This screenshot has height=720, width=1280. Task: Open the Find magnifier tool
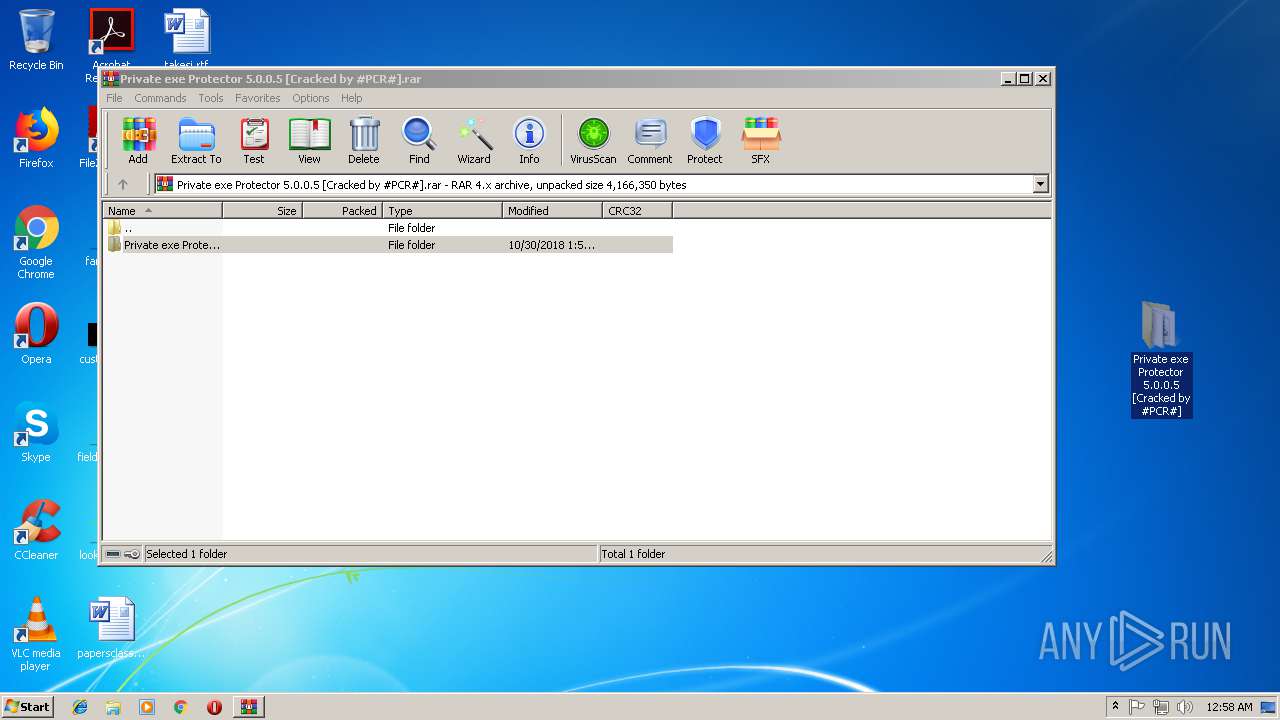[x=419, y=141]
